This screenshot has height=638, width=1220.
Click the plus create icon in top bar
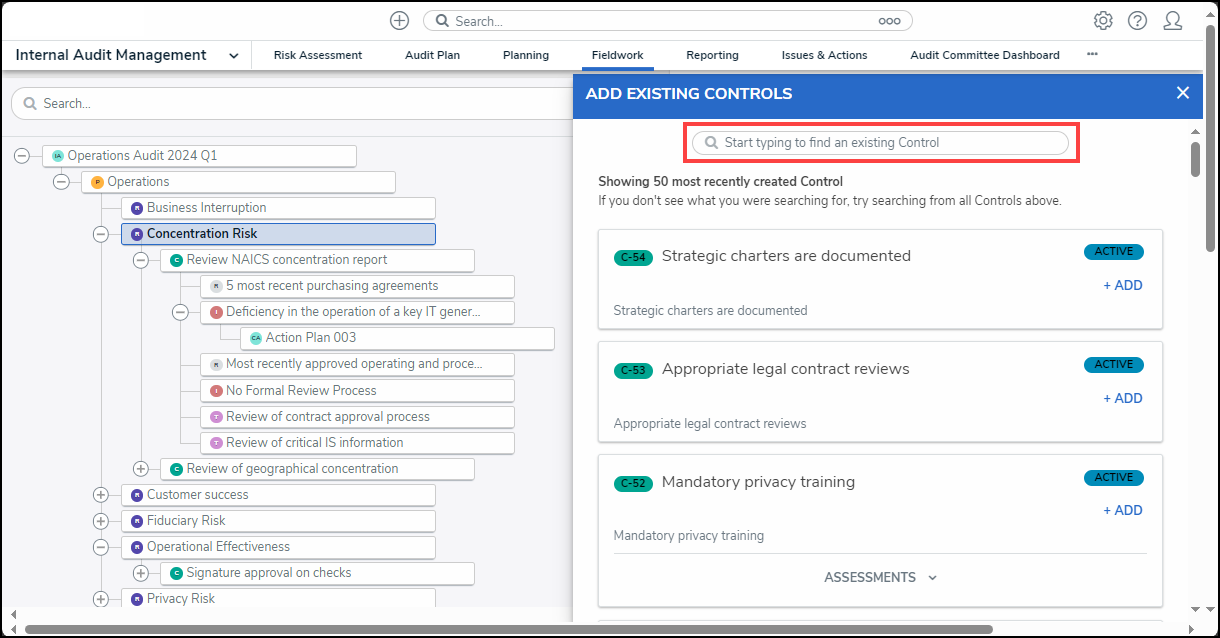[x=399, y=21]
